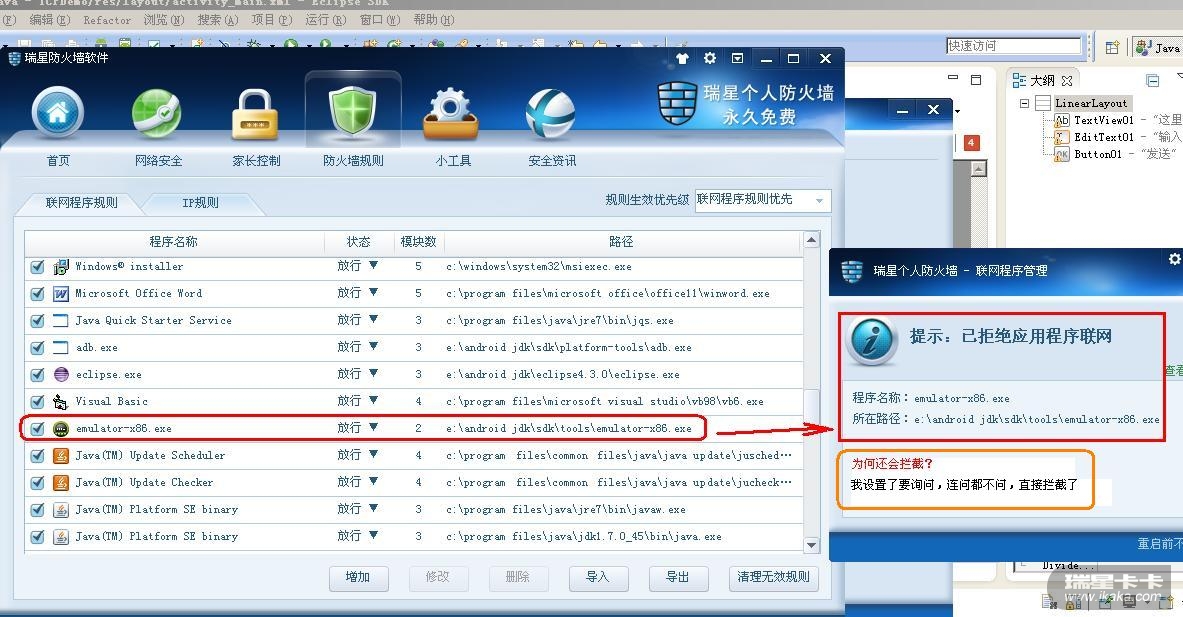Open status dropdown for adb.exe

(373, 346)
